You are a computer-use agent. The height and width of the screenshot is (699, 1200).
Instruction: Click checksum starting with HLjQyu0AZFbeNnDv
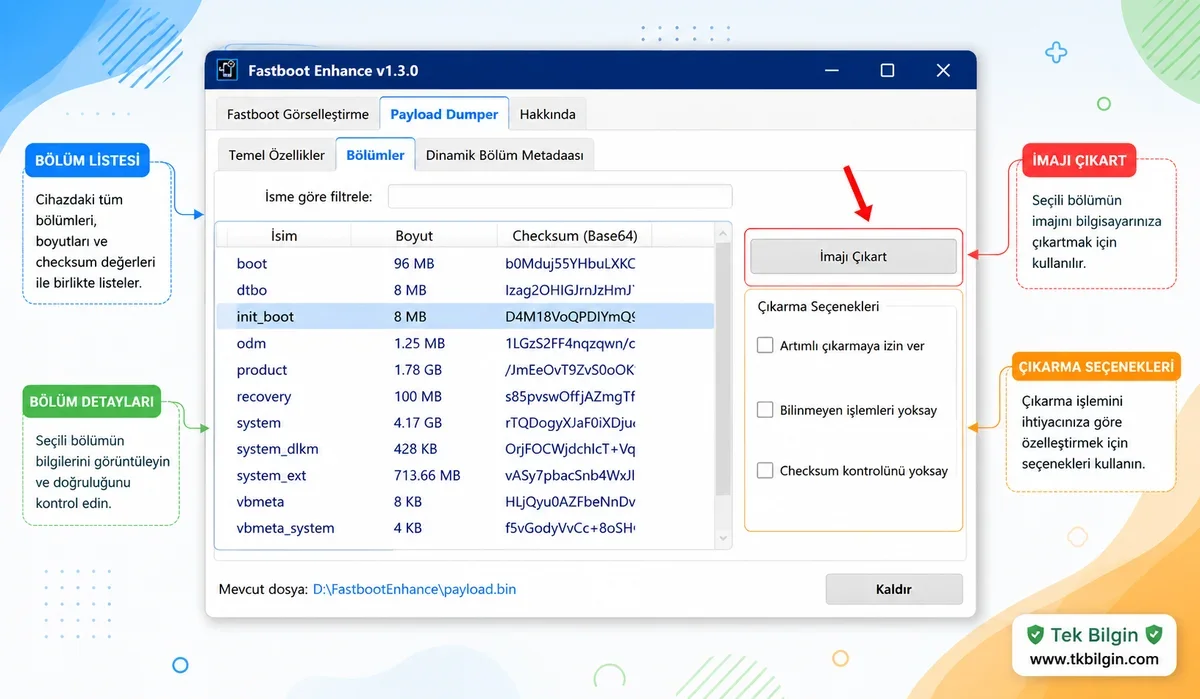point(570,502)
